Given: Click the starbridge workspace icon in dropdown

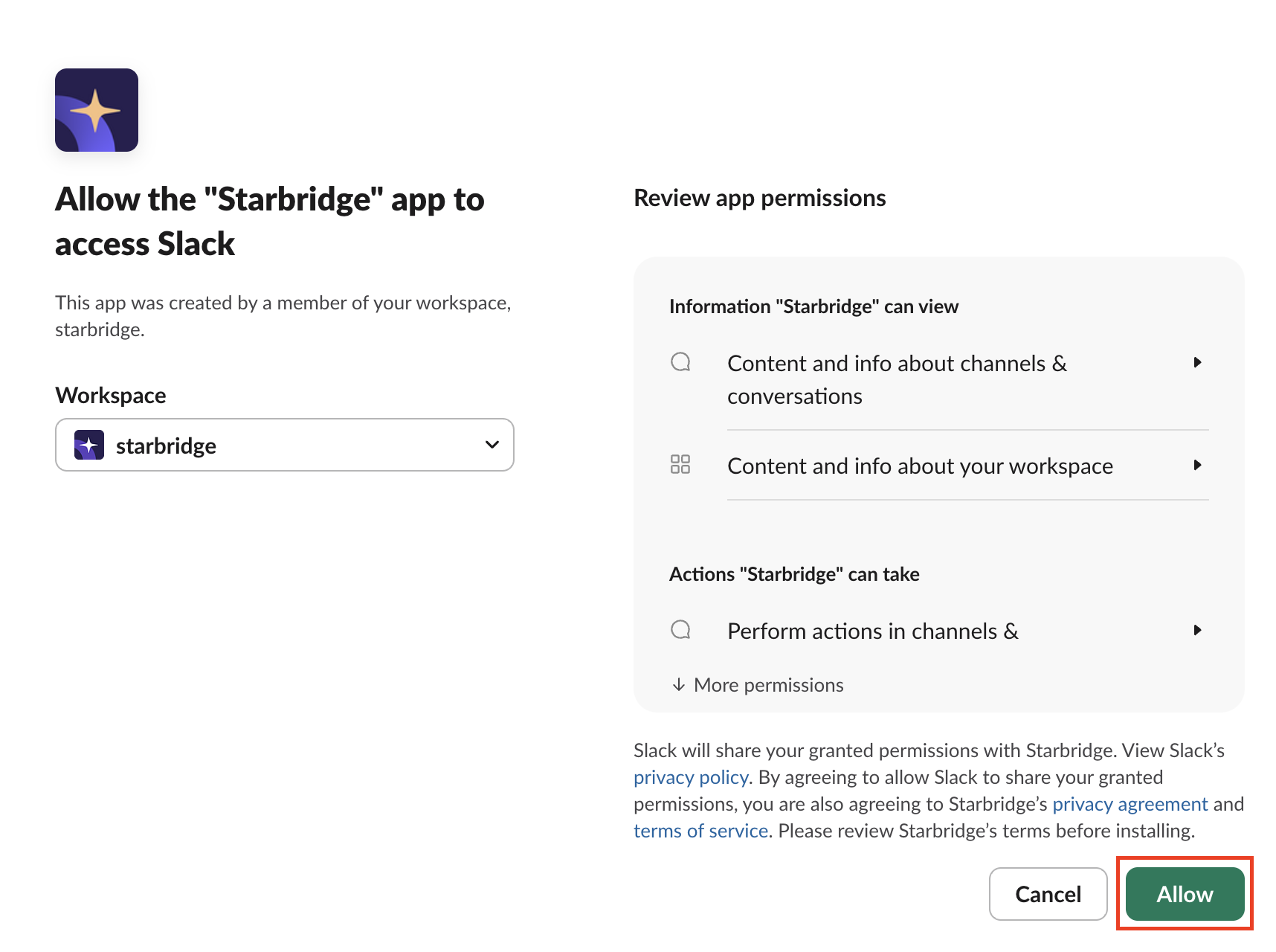Looking at the screenshot, I should (x=89, y=445).
